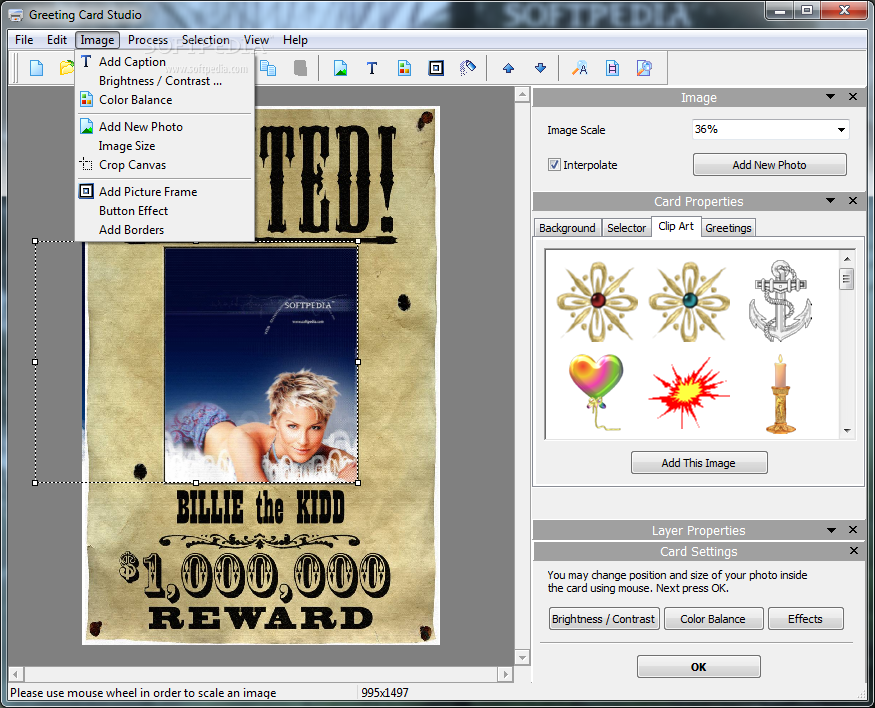Choose Button Effect from the Image menu
The height and width of the screenshot is (708, 875).
(165, 210)
